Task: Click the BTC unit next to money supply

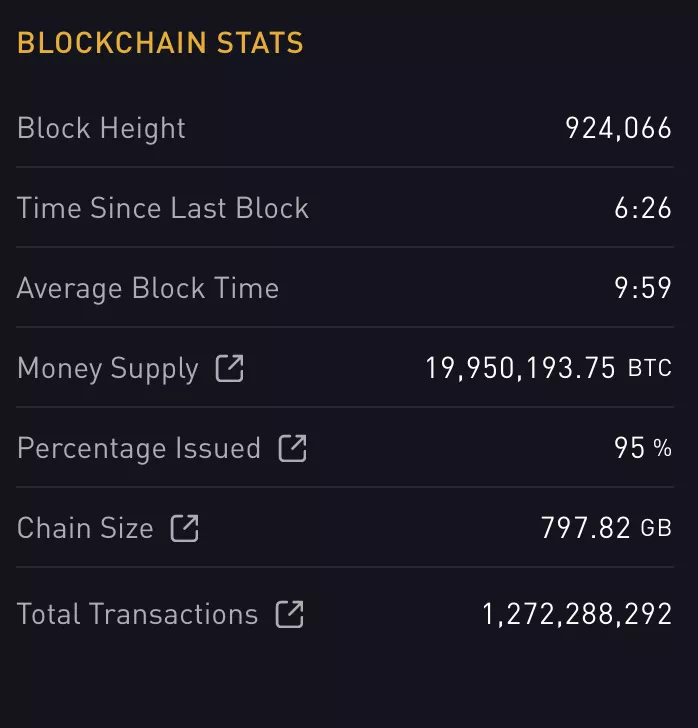Action: coord(650,368)
